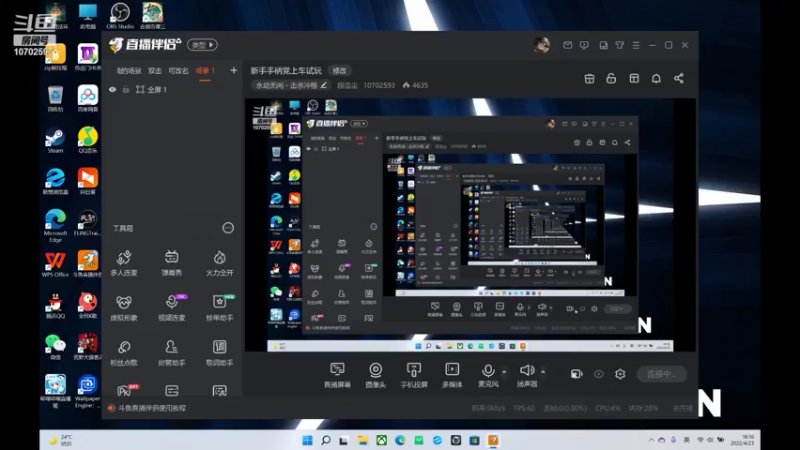This screenshot has height=450, width=800.
Task: Mute the 扬声器 speaker
Action: pos(527,374)
